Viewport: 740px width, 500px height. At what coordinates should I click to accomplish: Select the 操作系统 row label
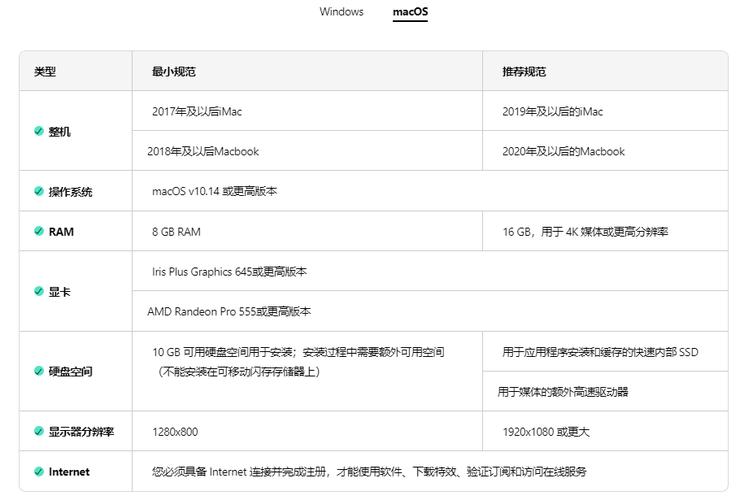[70, 192]
